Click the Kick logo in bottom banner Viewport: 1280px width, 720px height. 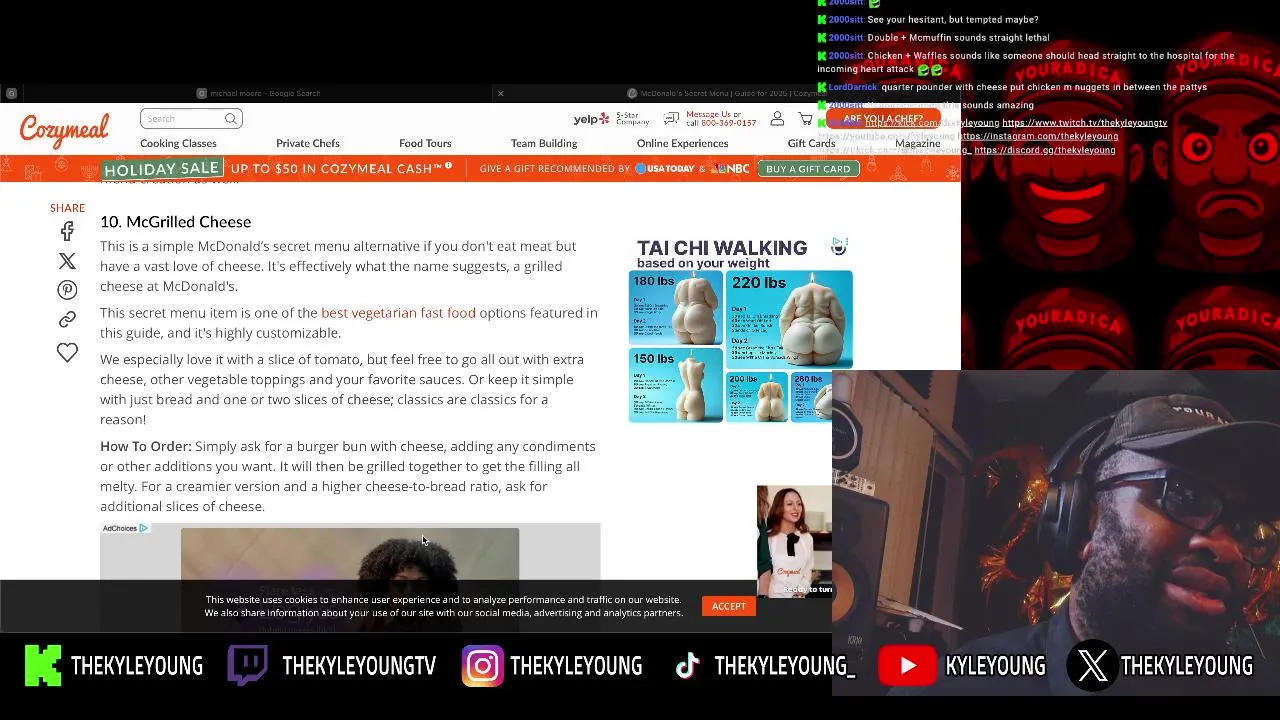click(x=43, y=666)
